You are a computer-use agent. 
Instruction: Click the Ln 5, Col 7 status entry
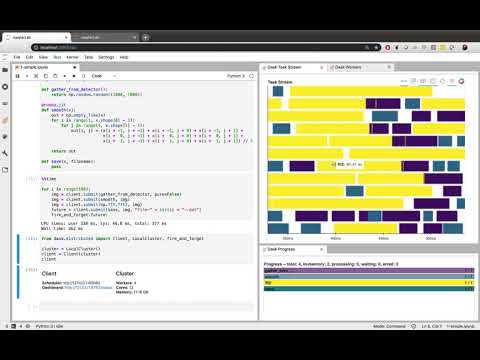[432, 326]
